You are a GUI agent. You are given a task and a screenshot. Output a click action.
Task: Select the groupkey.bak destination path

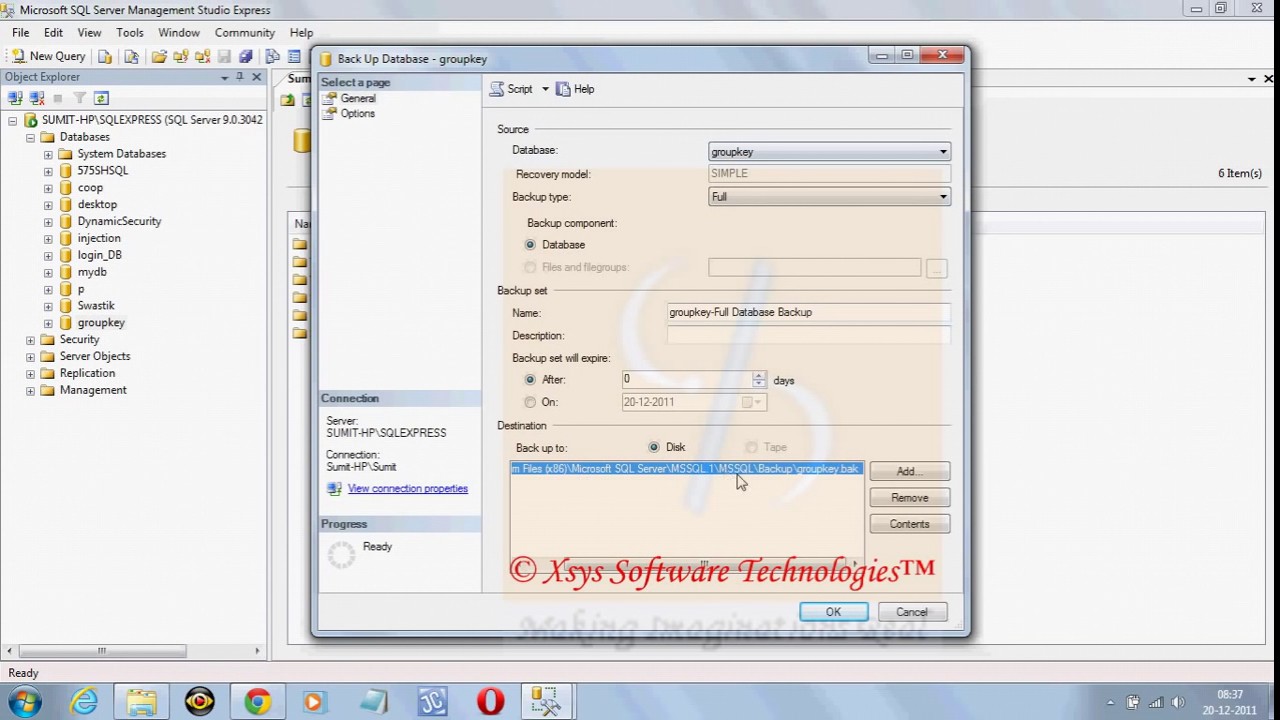pos(686,469)
